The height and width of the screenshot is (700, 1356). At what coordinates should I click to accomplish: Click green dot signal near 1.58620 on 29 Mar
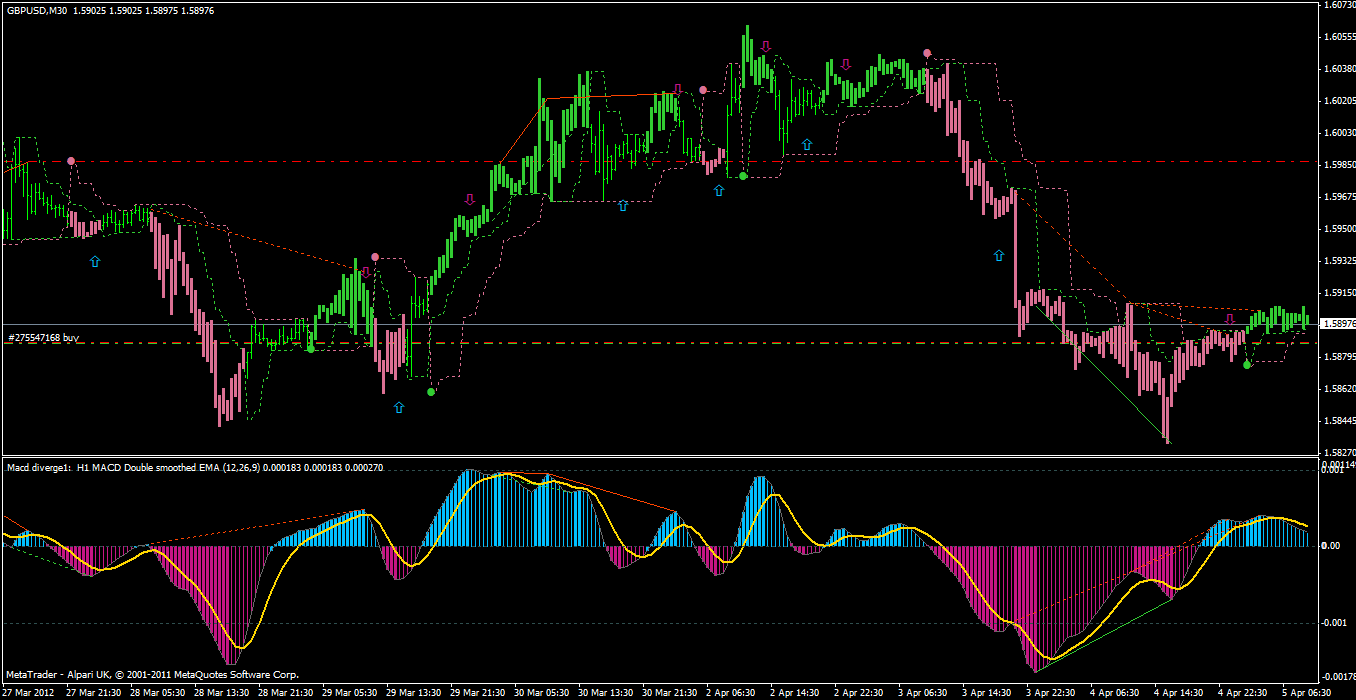pos(431,392)
